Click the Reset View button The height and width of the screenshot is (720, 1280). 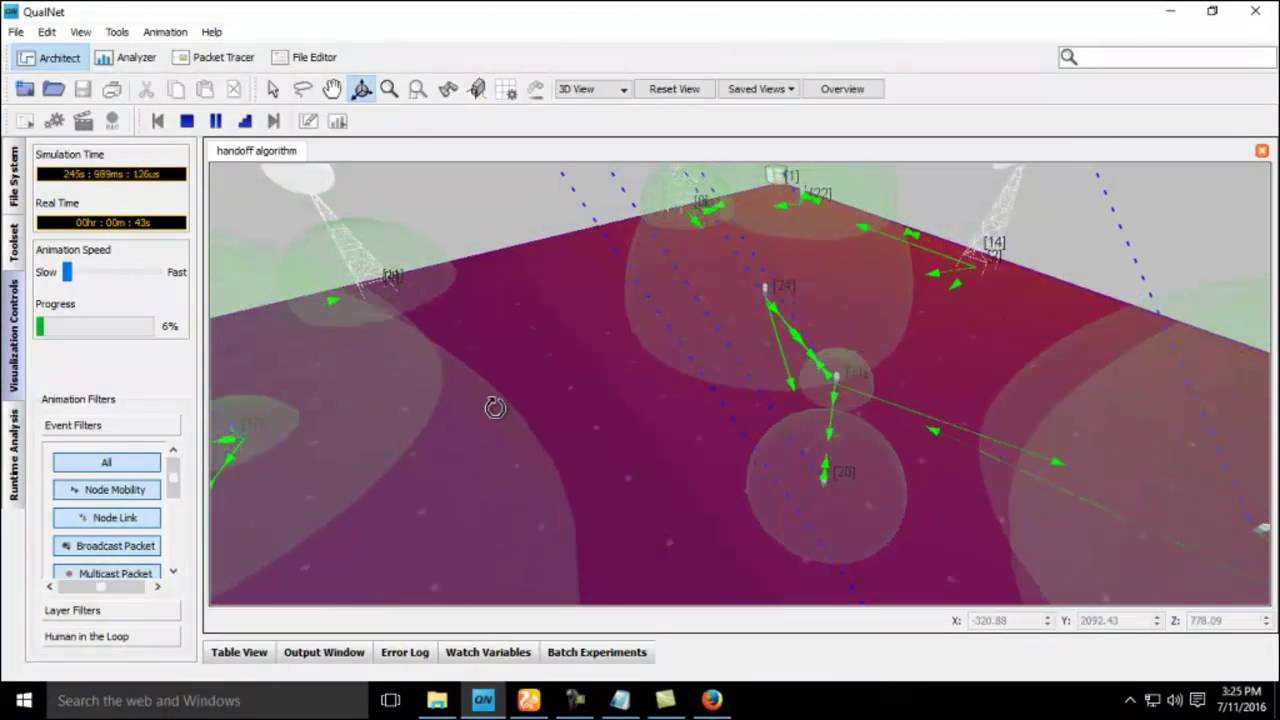674,89
